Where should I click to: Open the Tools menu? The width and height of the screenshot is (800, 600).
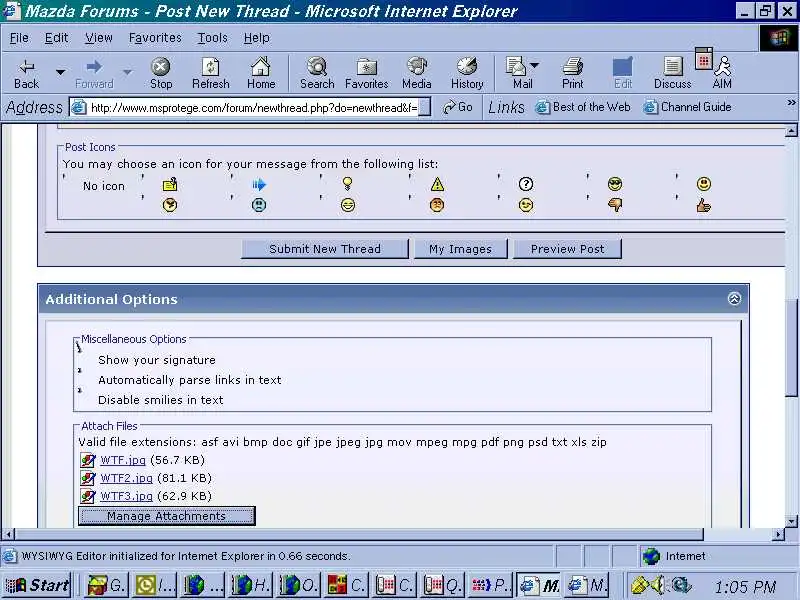pyautogui.click(x=212, y=38)
